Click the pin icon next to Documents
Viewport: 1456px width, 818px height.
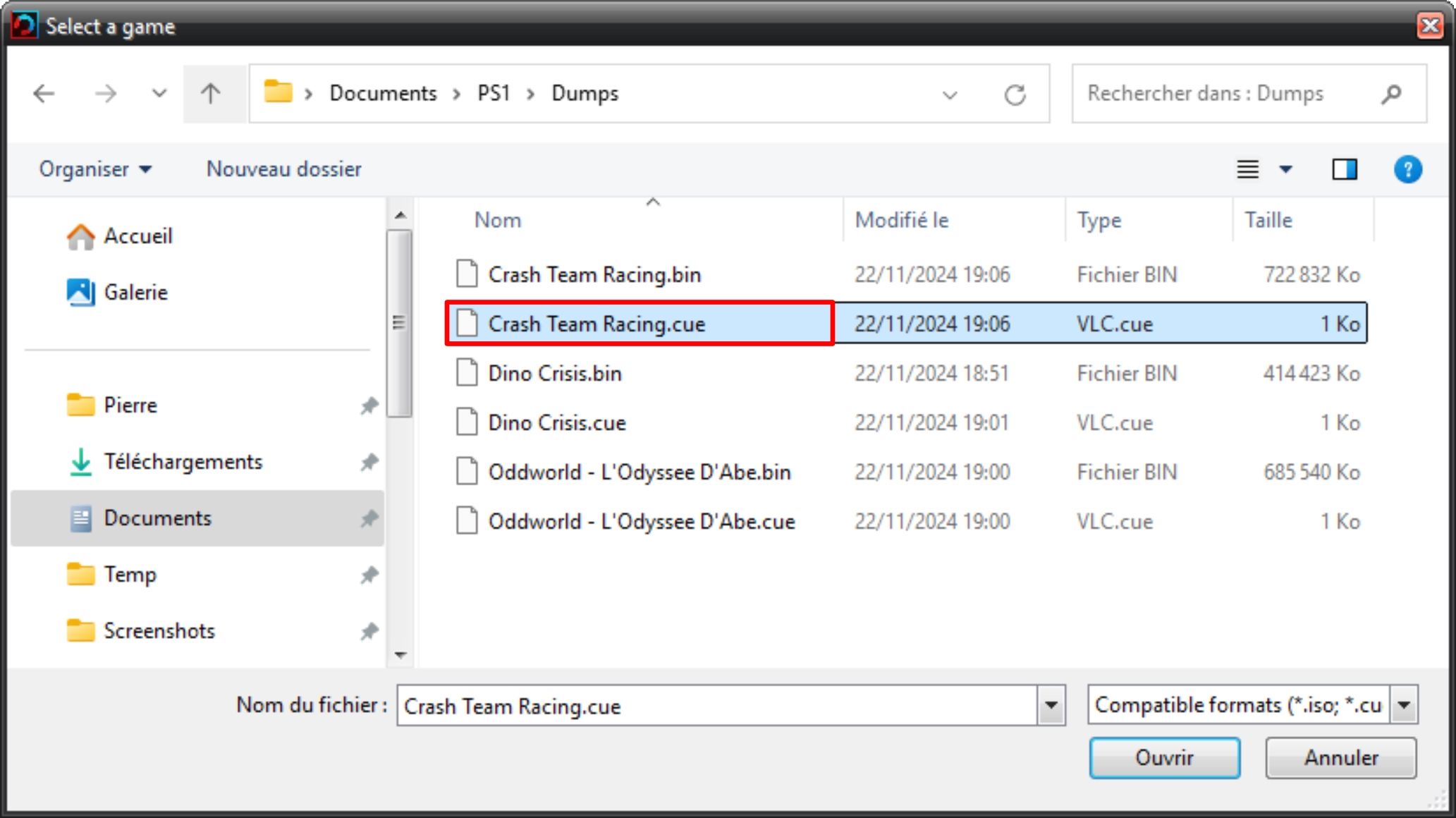pyautogui.click(x=369, y=518)
